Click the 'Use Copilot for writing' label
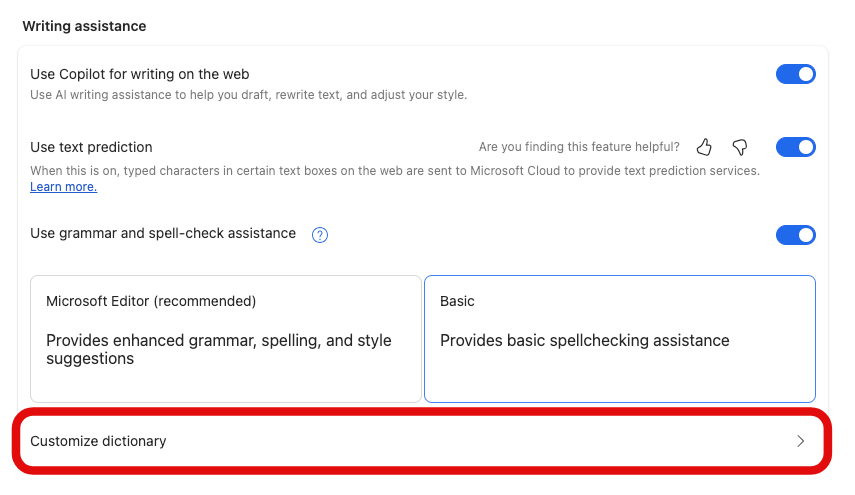 point(139,74)
